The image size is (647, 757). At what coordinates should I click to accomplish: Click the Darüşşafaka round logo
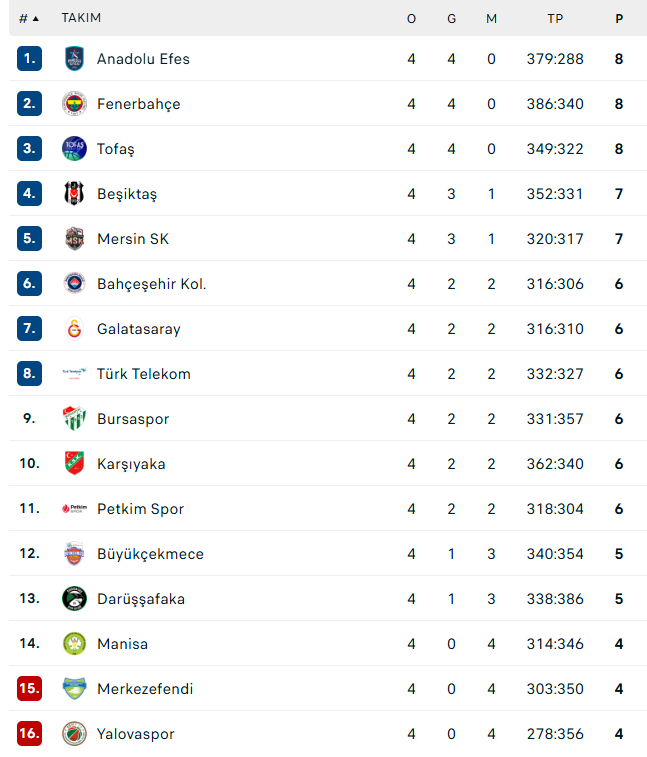[74, 599]
